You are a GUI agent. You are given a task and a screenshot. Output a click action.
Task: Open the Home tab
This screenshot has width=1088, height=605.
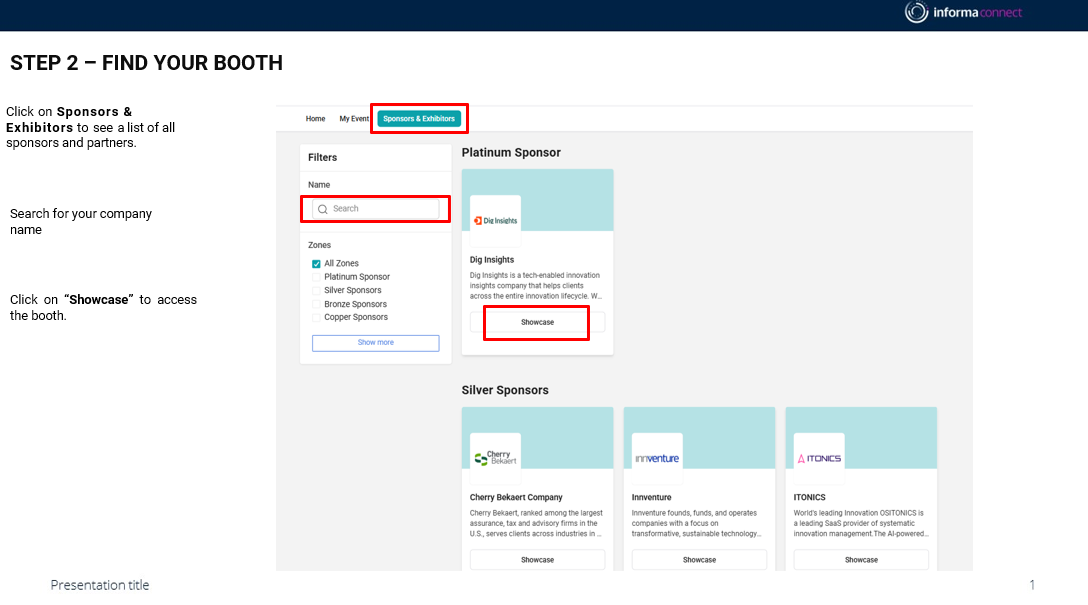[315, 119]
